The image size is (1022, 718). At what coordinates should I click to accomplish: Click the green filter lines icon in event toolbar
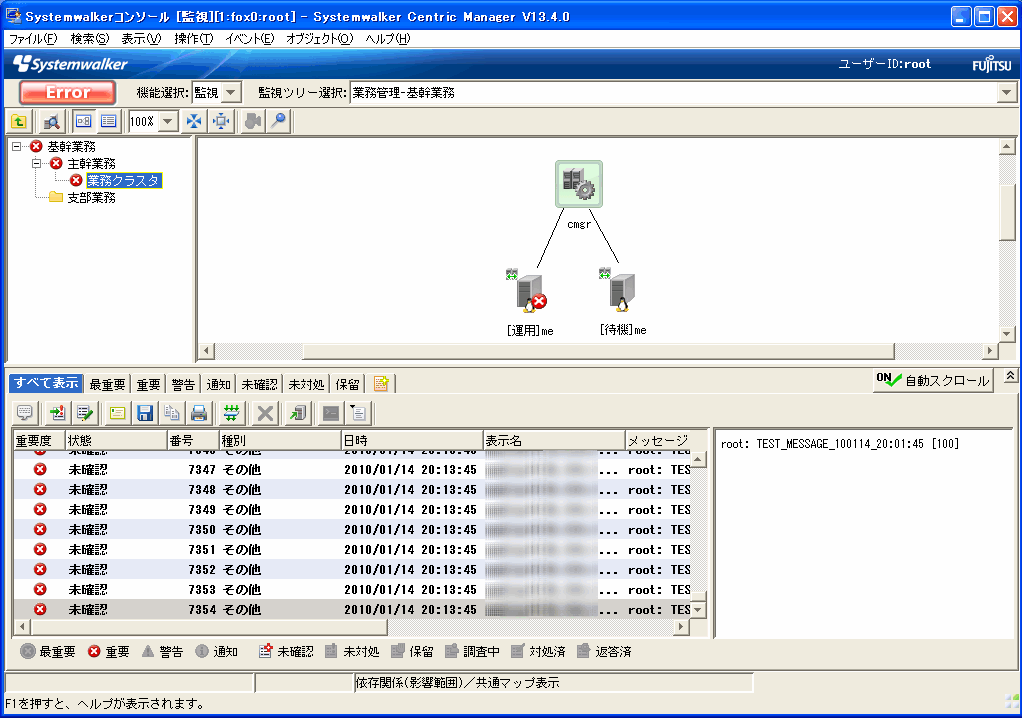(x=232, y=412)
